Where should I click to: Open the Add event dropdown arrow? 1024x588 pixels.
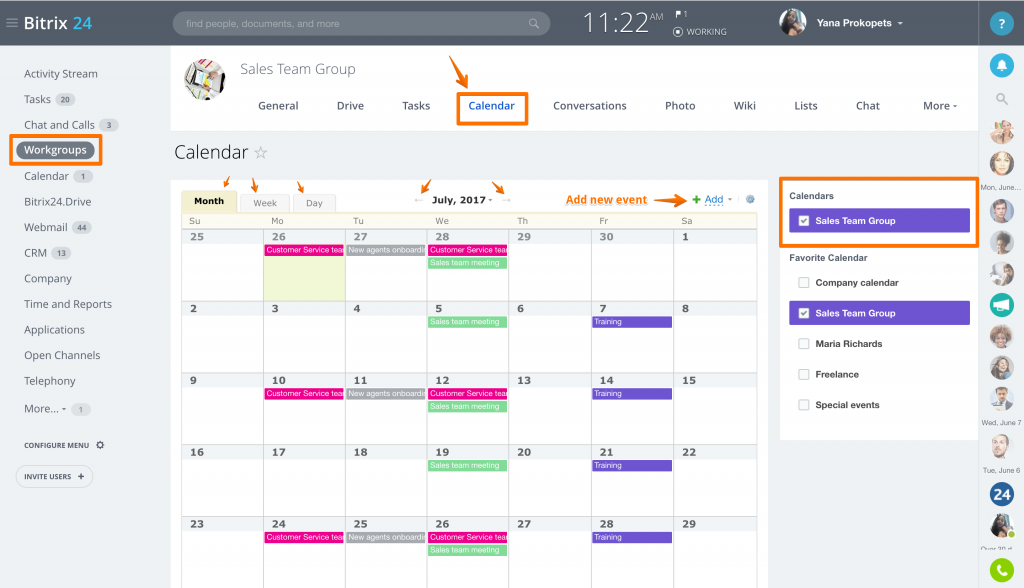coord(730,199)
